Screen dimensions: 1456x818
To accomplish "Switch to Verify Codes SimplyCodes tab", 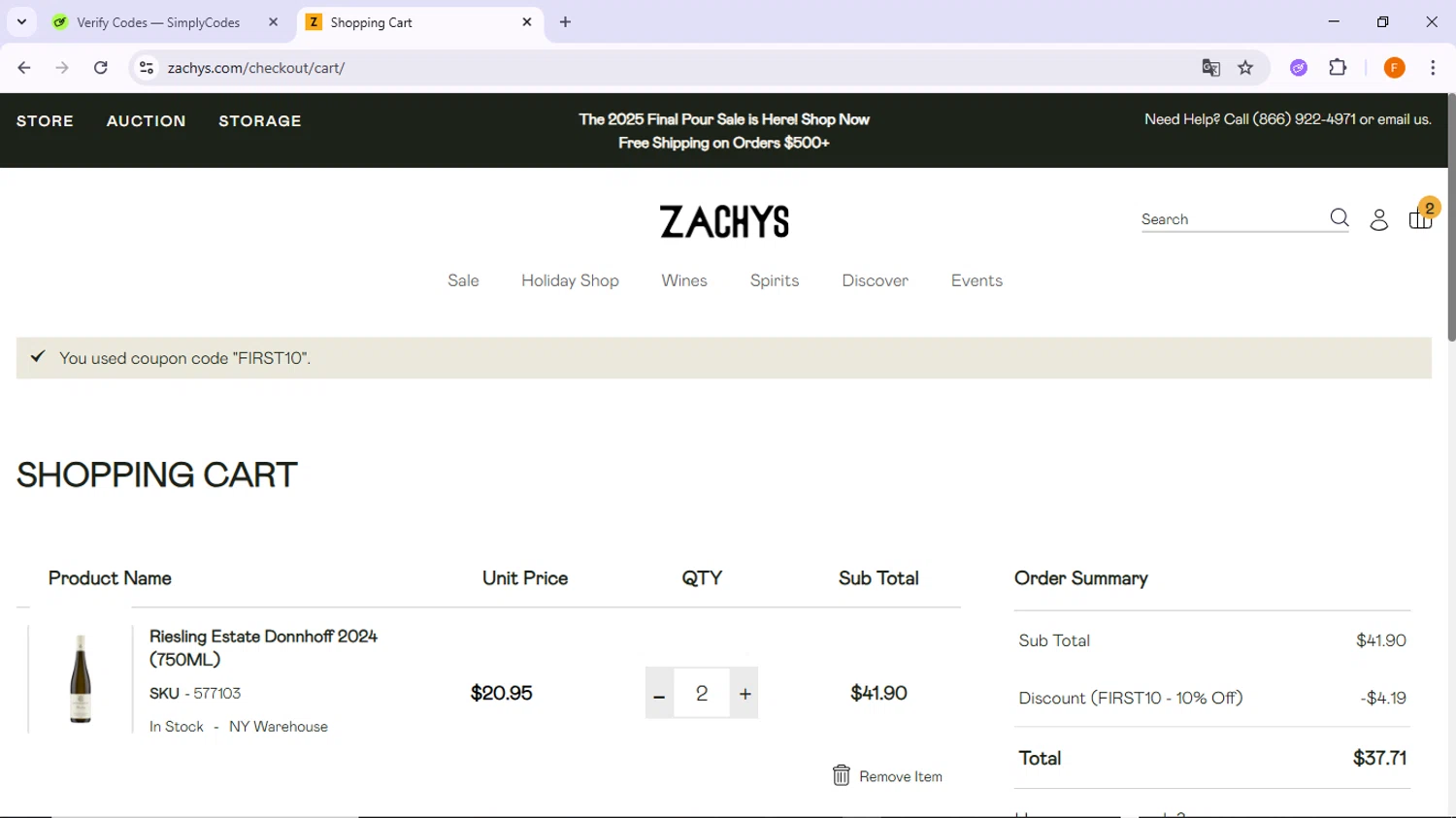I will point(158,22).
